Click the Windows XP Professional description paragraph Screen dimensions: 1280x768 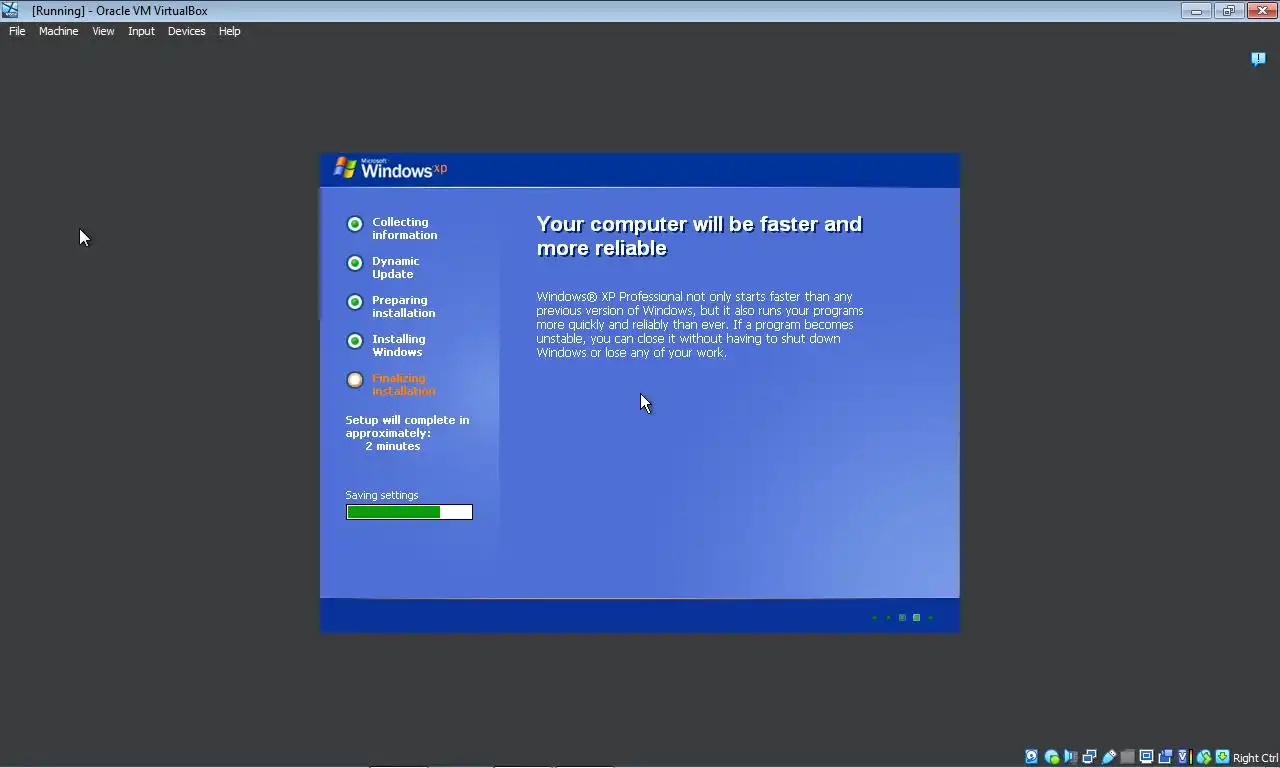click(700, 324)
